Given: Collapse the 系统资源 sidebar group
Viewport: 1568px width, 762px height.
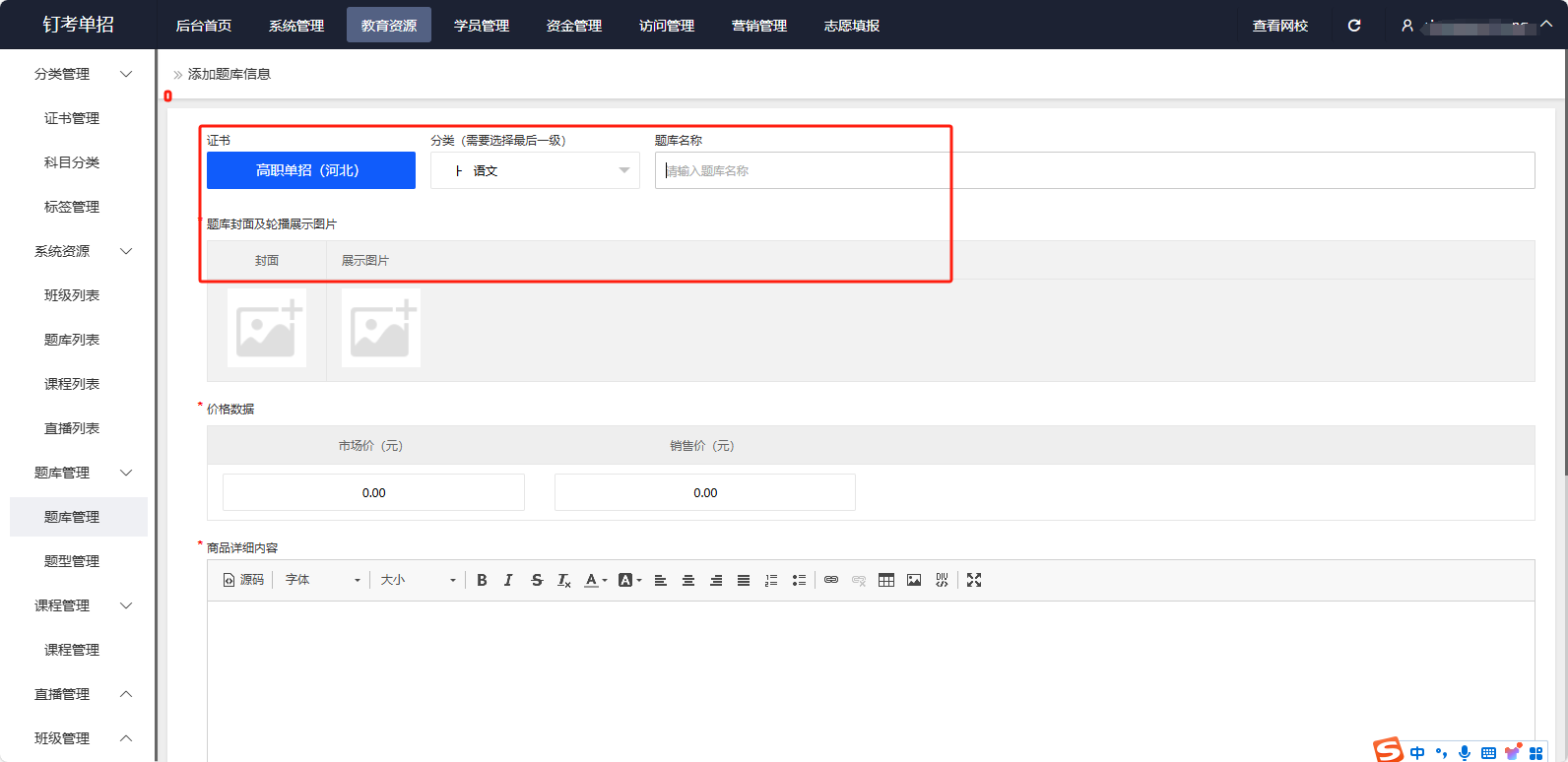Looking at the screenshot, I should (126, 251).
